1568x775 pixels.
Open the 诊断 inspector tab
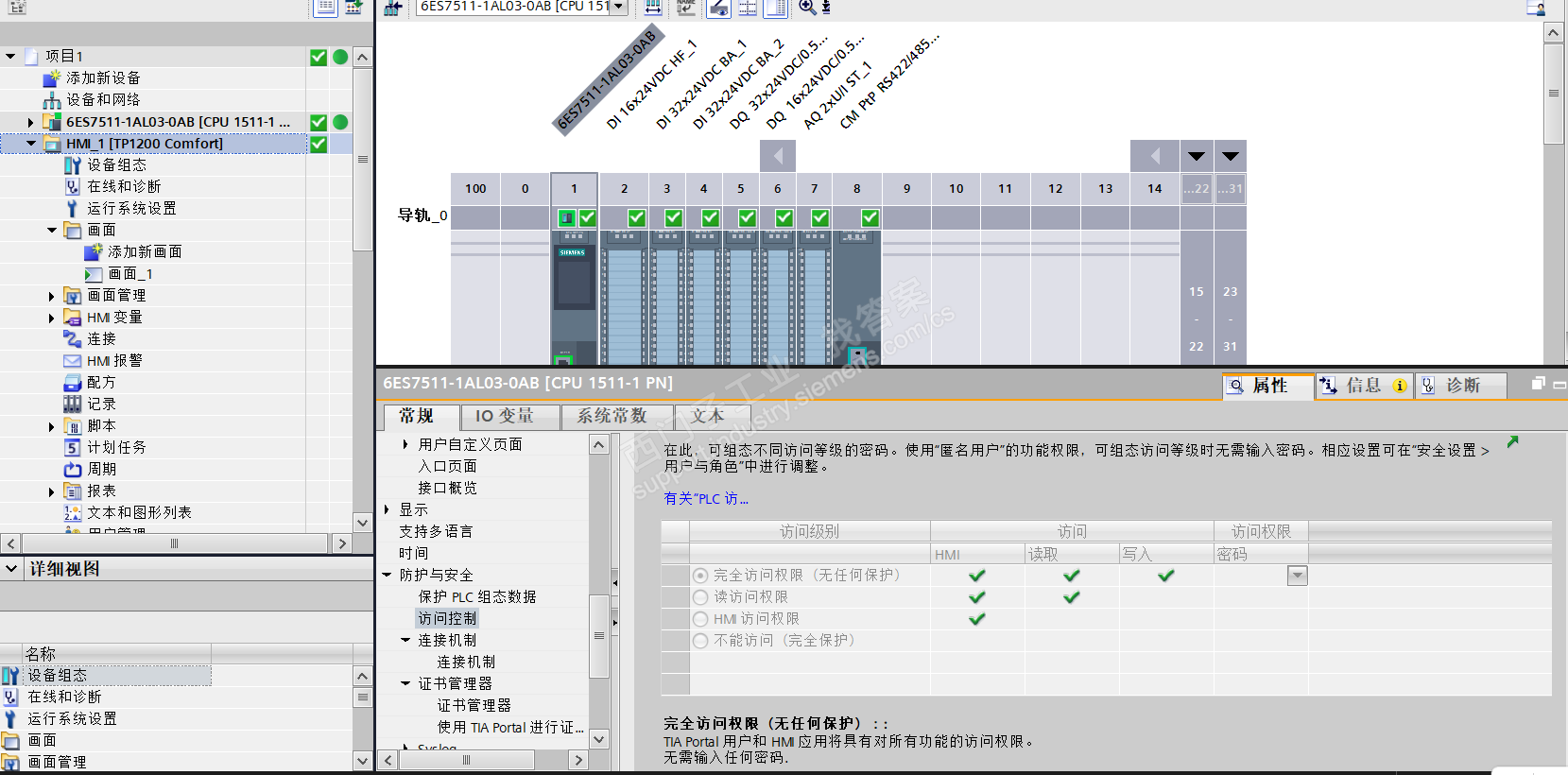[x=1461, y=386]
